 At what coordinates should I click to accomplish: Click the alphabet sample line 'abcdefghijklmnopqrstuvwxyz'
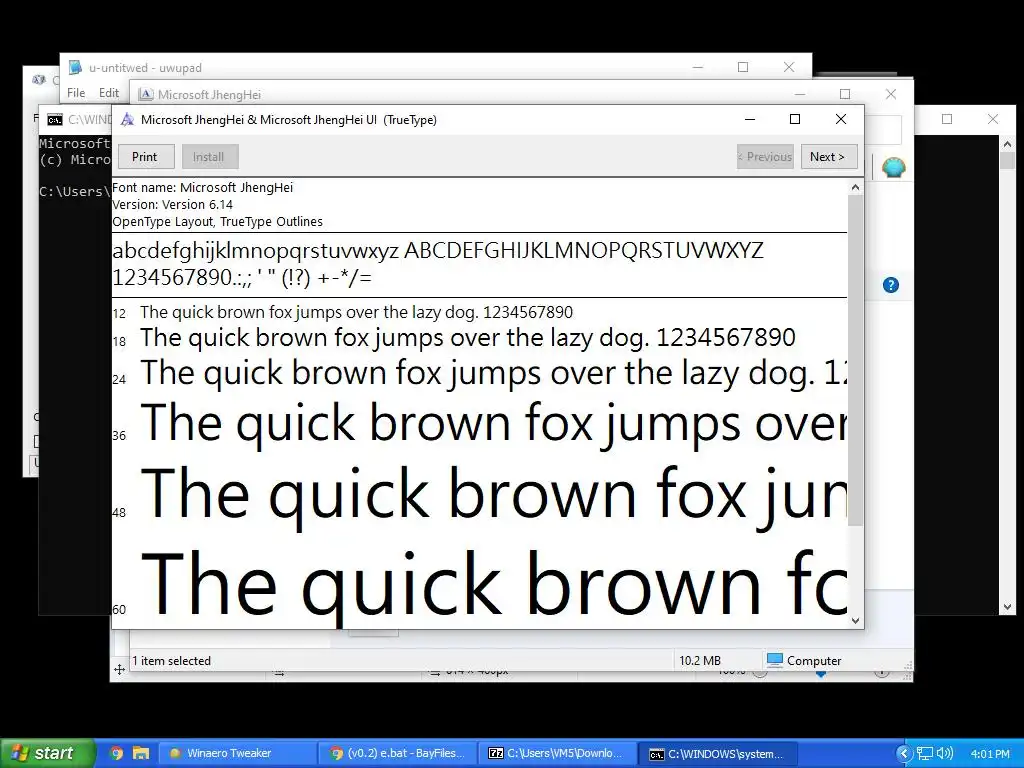(255, 251)
